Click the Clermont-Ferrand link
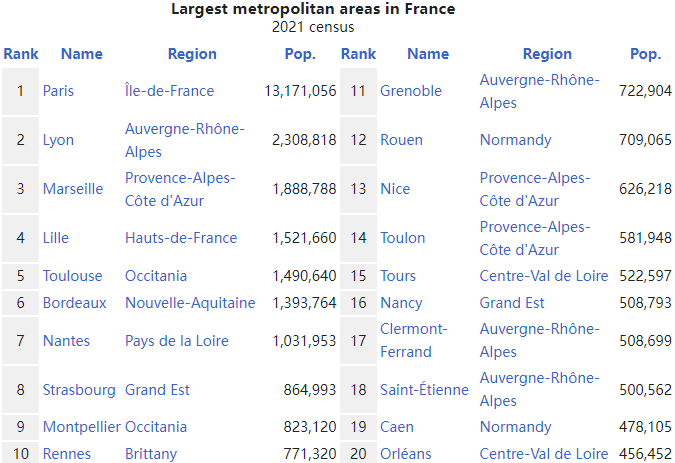This screenshot has height=463, width=675. click(x=414, y=340)
